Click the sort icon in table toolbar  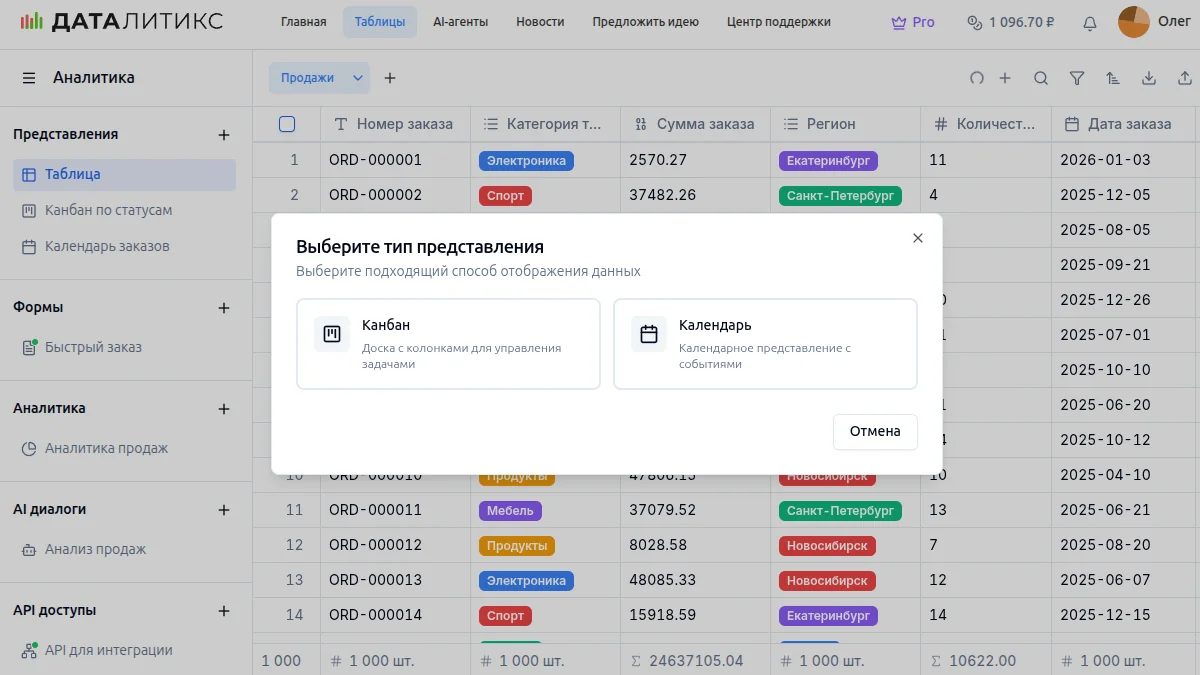pos(1113,78)
